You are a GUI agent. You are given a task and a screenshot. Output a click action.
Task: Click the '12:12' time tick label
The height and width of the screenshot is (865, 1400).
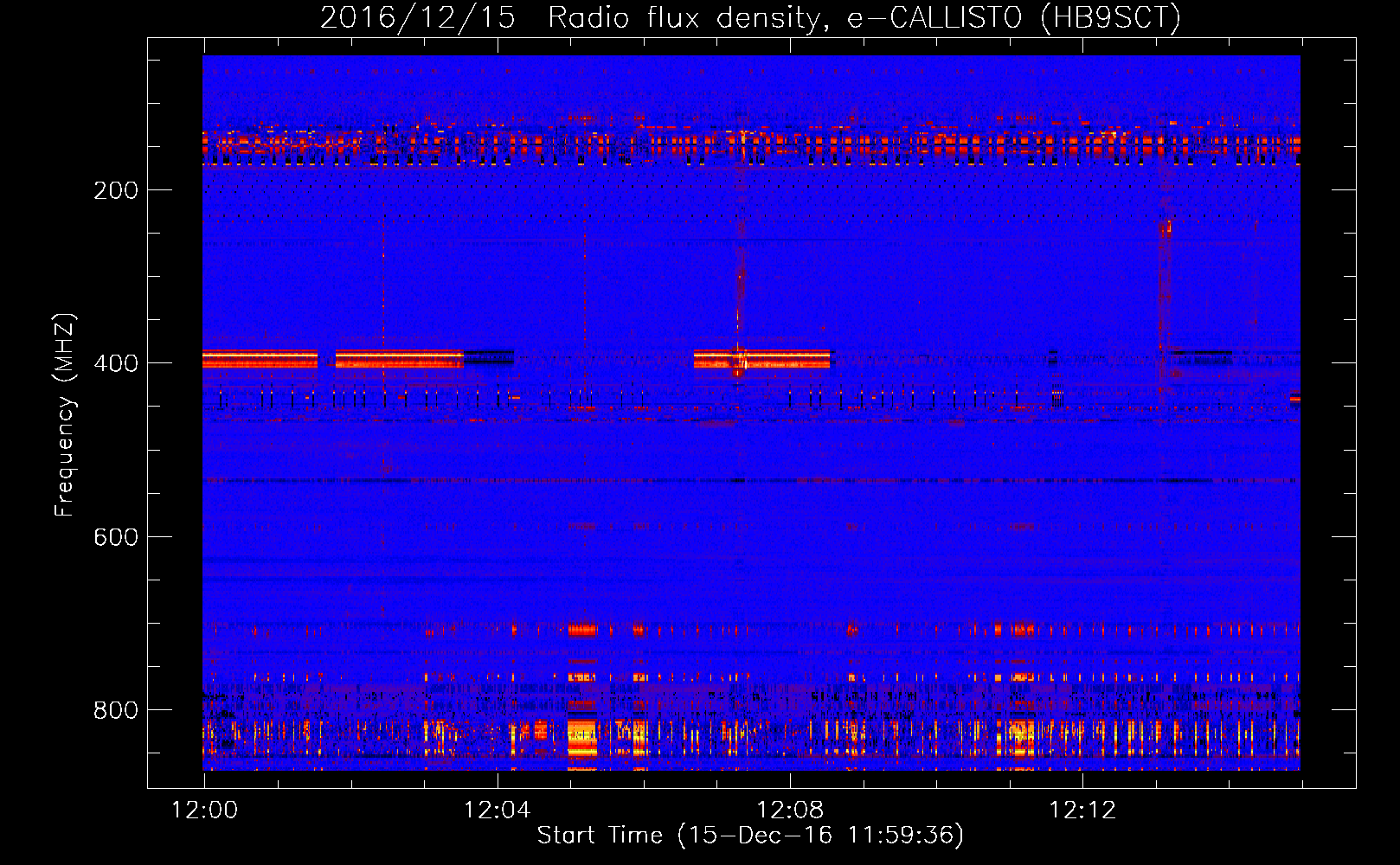[x=1082, y=810]
